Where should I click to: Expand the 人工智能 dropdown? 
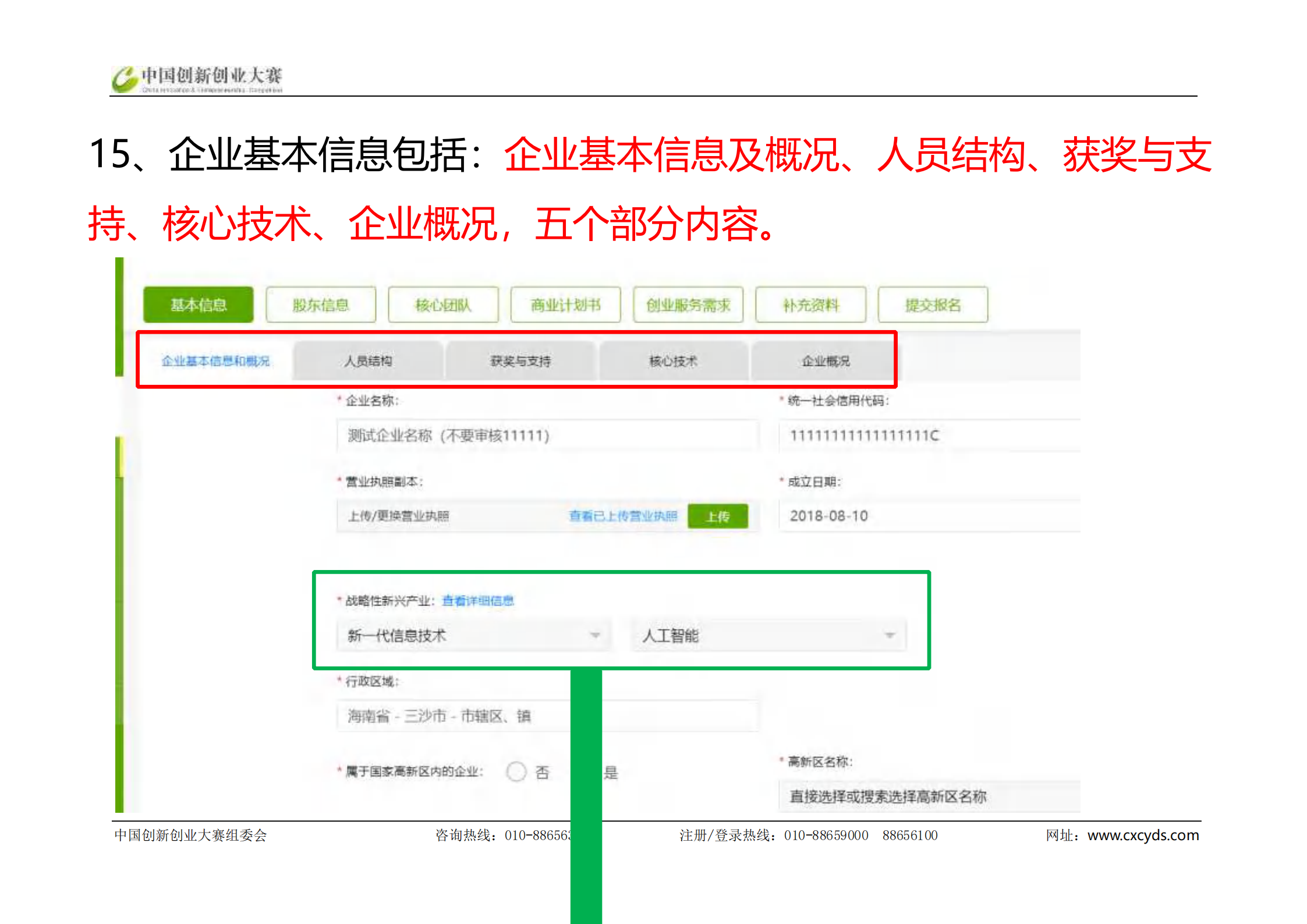pyautogui.click(x=768, y=635)
